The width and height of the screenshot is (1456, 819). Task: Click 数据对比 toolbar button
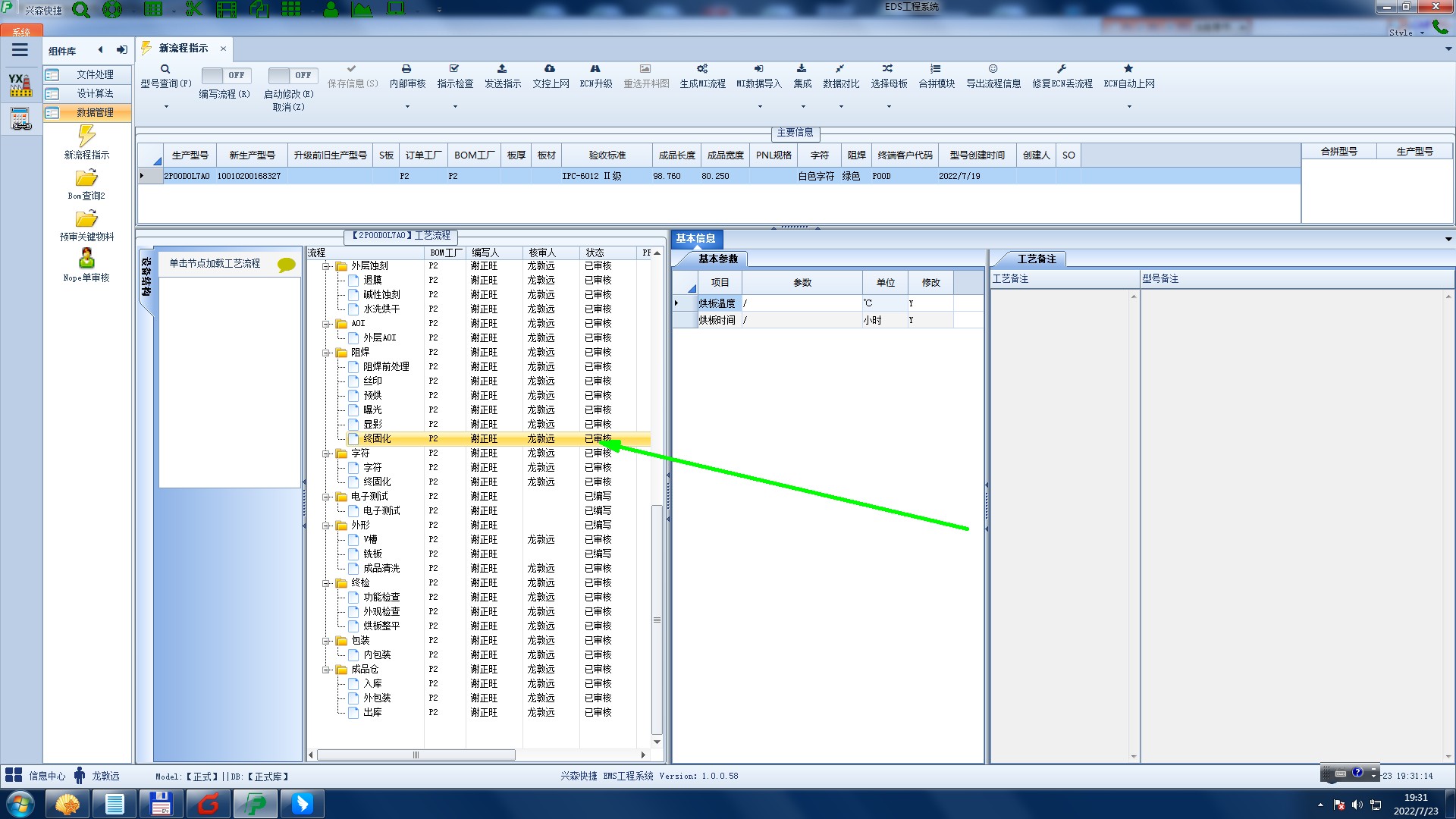[841, 76]
